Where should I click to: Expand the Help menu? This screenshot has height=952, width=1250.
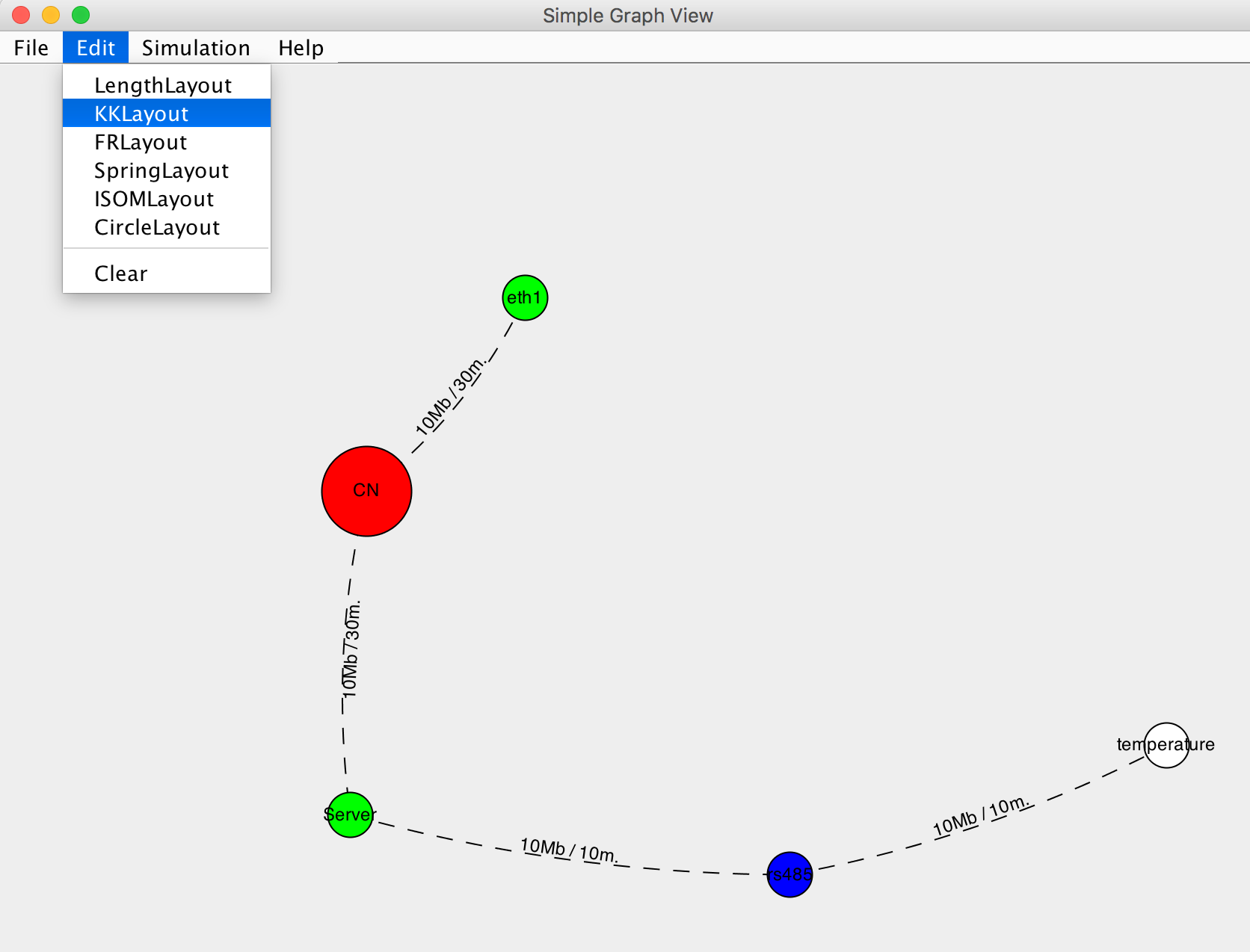pos(301,48)
